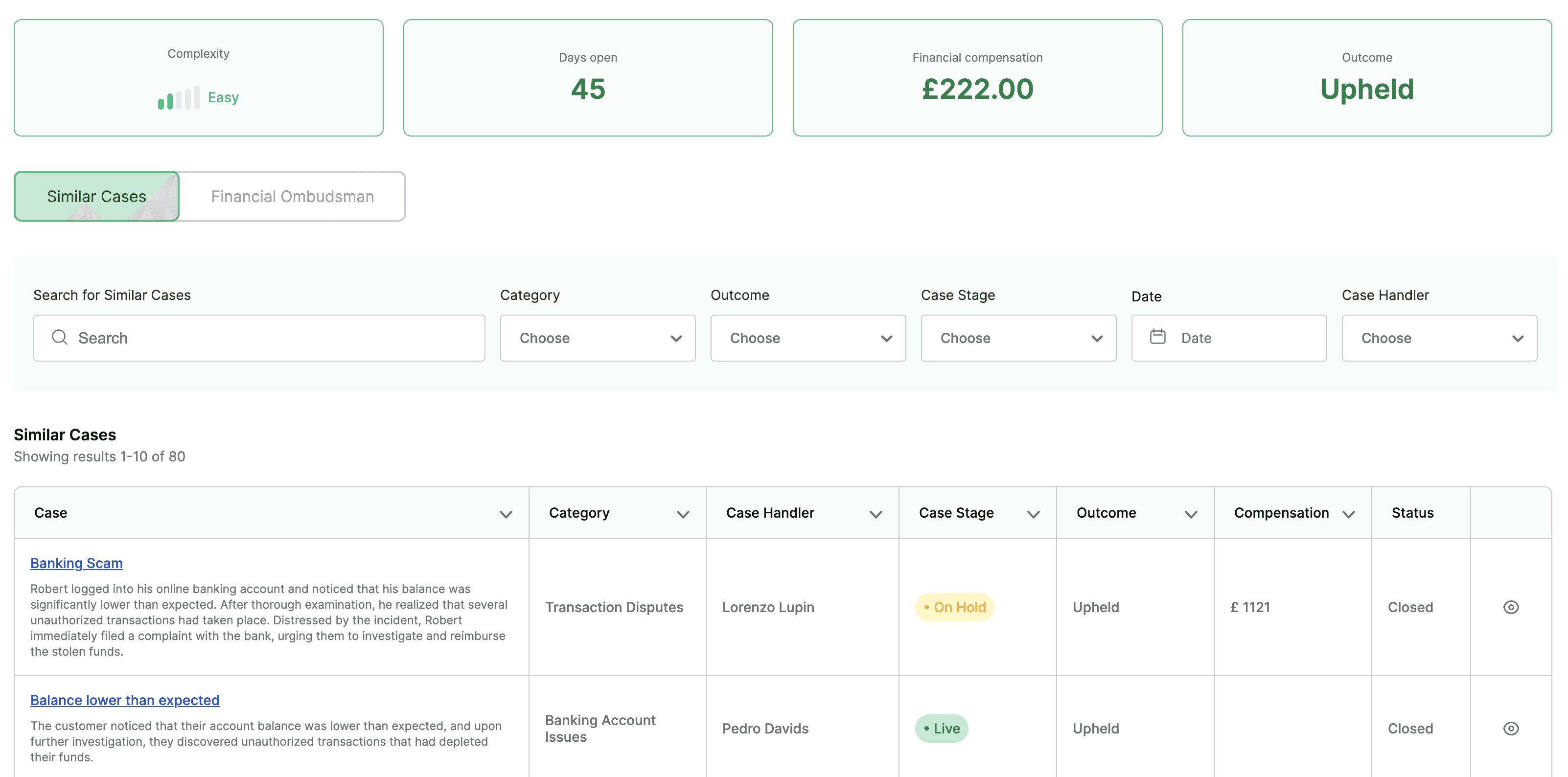Sort by Case Handler column chevron

coord(876,514)
